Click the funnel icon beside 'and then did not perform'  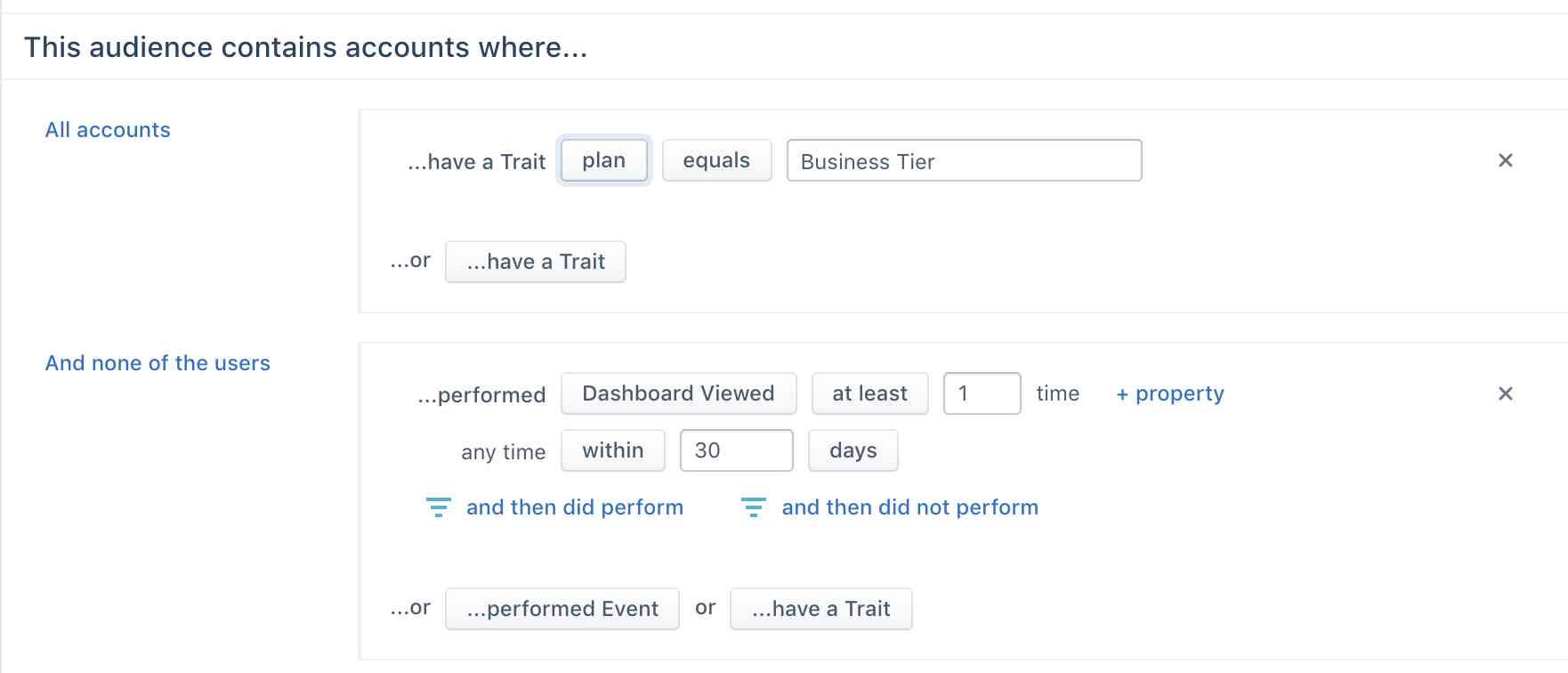coord(754,507)
